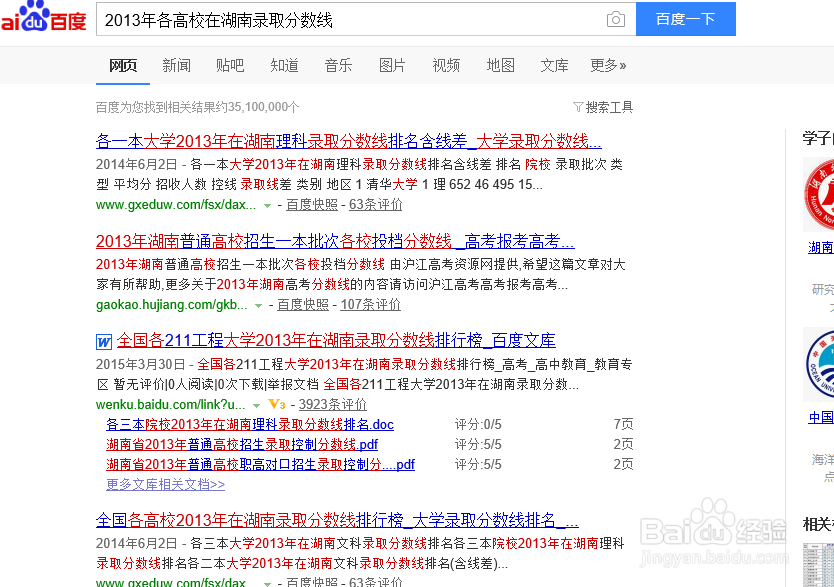The image size is (834, 587).
Task: Open result 全国各高校2013年在湖南录取分数线排行榜
Action: [x=337, y=520]
